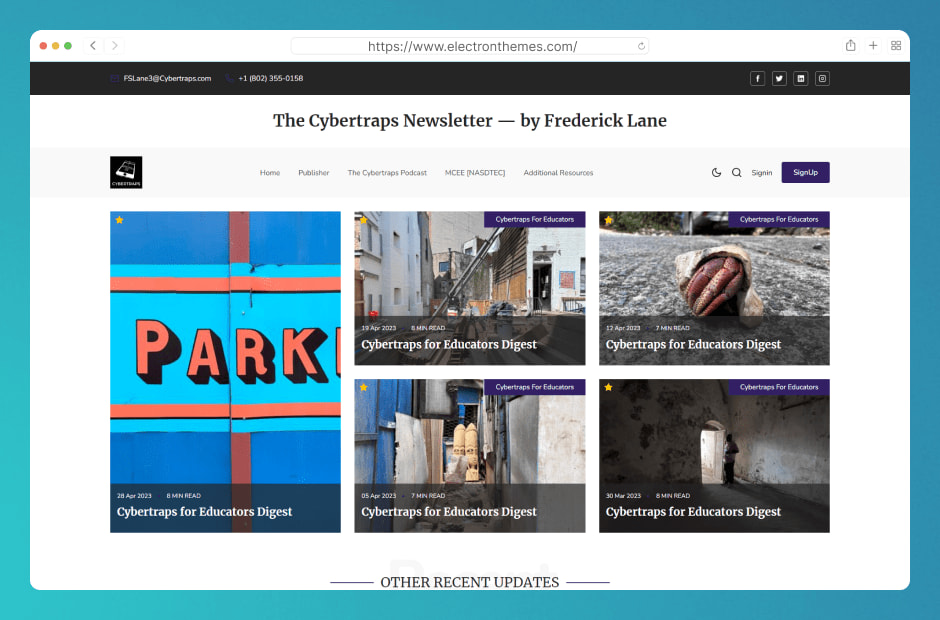Viewport: 940px width, 620px height.
Task: Open the Facebook social icon
Action: [757, 79]
